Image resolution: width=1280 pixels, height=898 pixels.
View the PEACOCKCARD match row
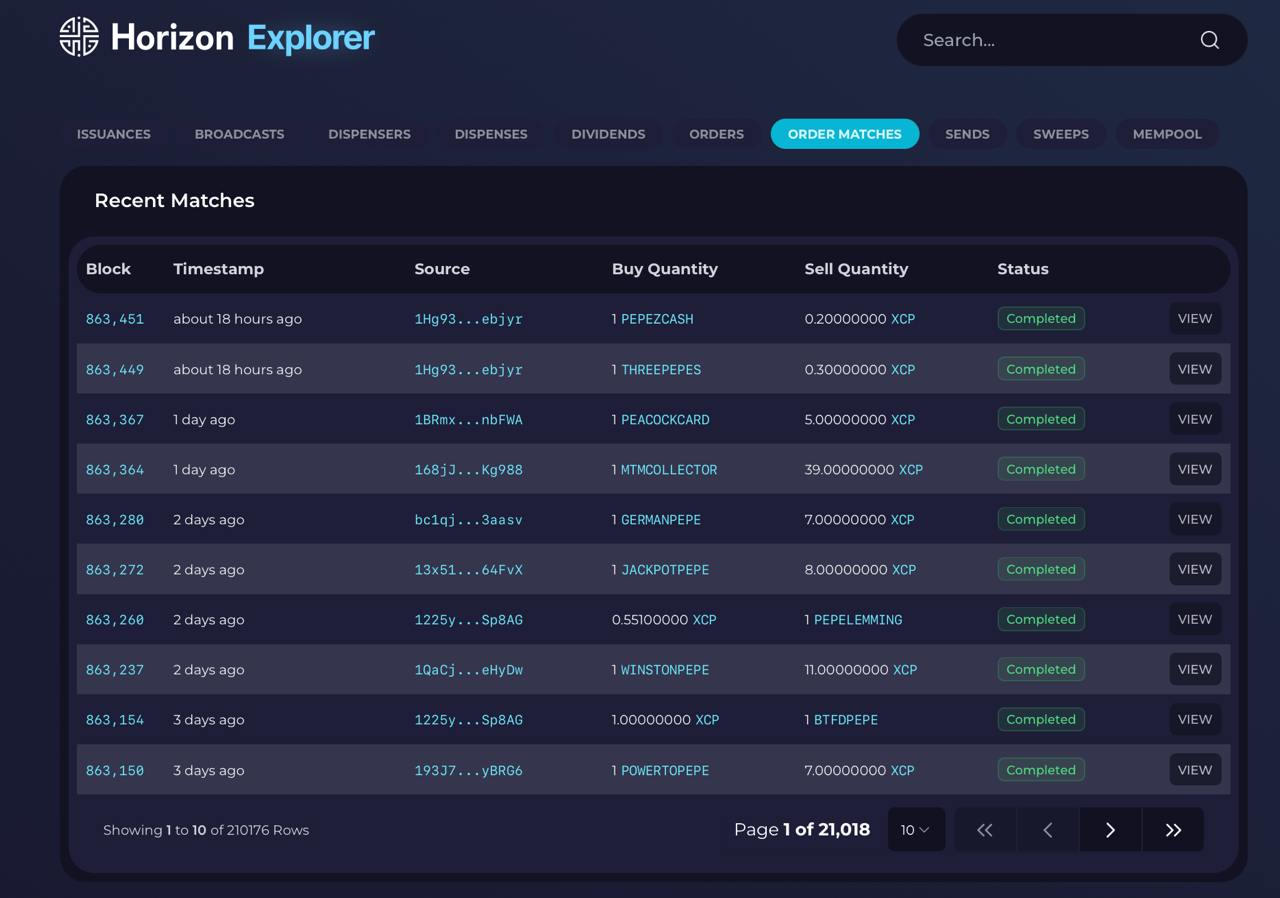tap(1195, 419)
